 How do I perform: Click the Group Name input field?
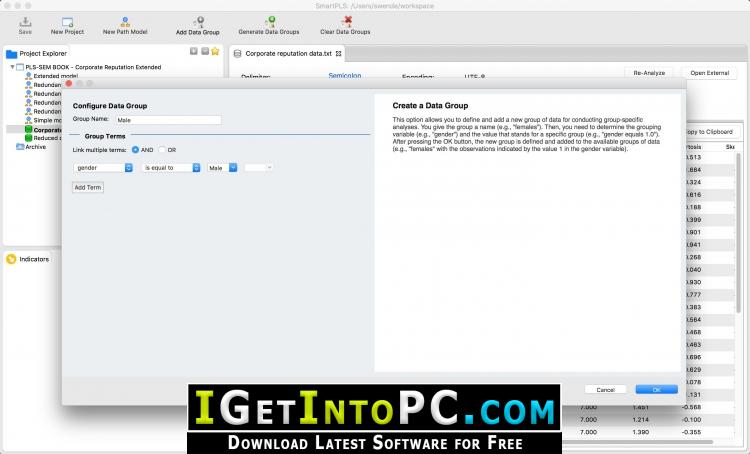pyautogui.click(x=168, y=120)
